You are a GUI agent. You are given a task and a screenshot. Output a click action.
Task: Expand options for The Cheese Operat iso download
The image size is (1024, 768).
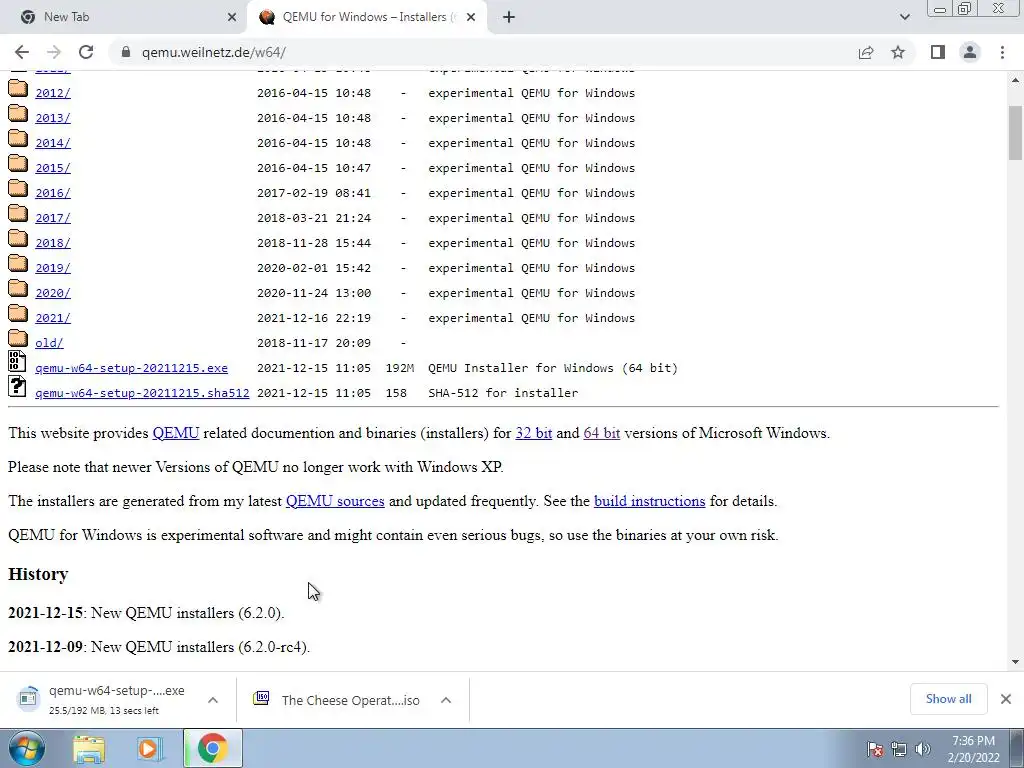tap(446, 700)
